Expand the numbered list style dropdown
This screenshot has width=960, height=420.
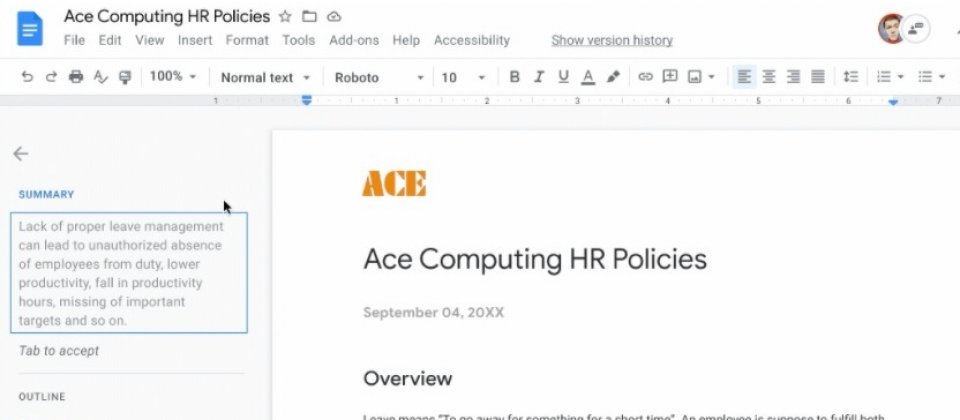coord(901,77)
